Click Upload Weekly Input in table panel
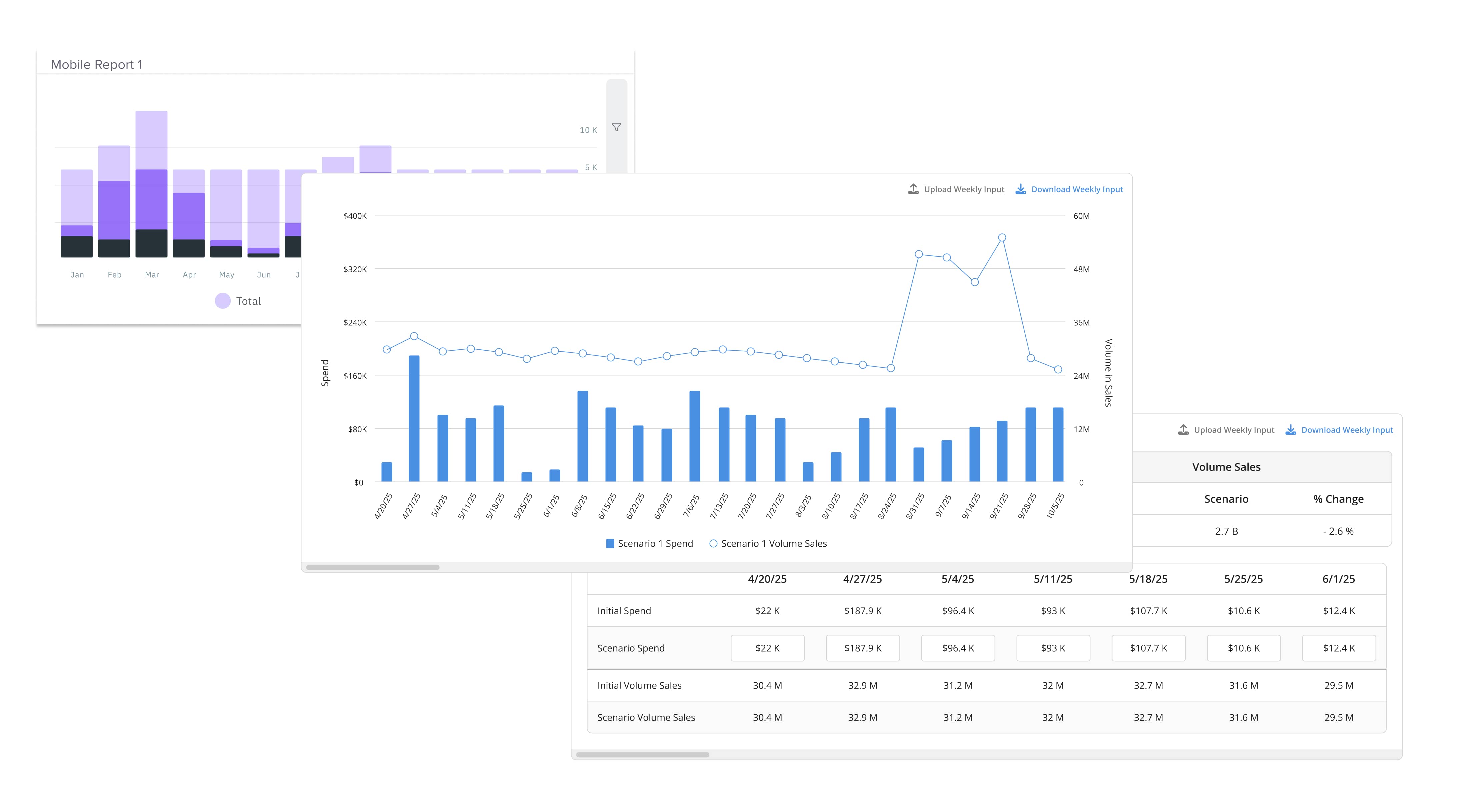This screenshot has height=812, width=1464. 1233,430
